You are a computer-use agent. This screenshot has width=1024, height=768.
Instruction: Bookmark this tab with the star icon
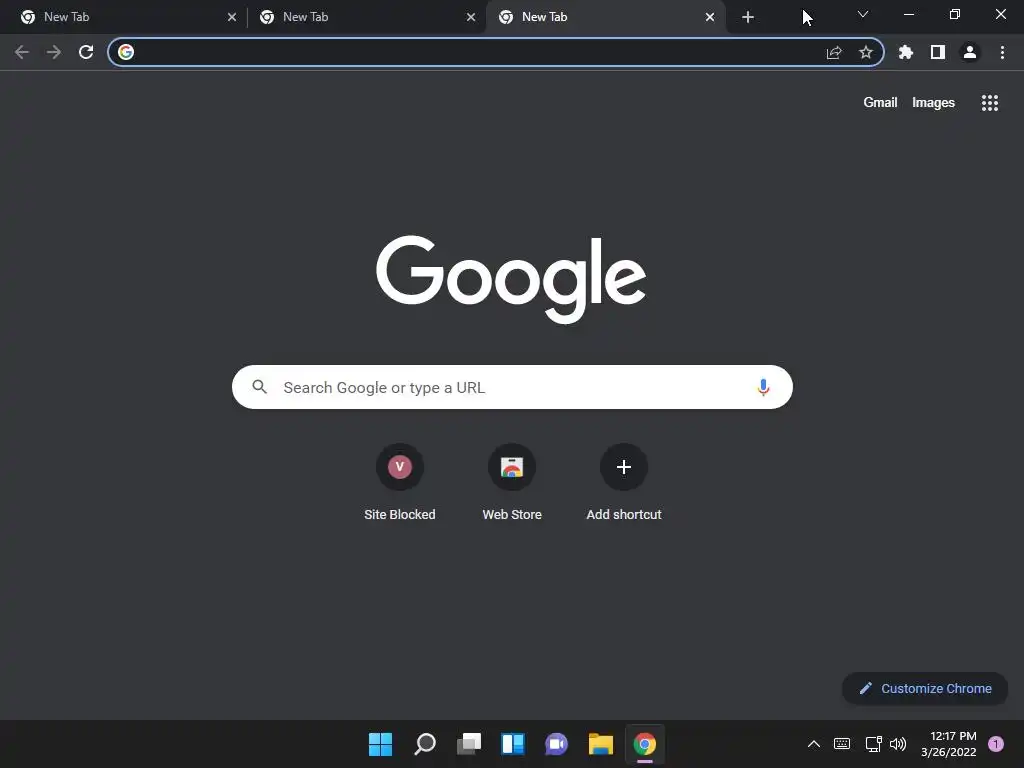click(x=866, y=52)
